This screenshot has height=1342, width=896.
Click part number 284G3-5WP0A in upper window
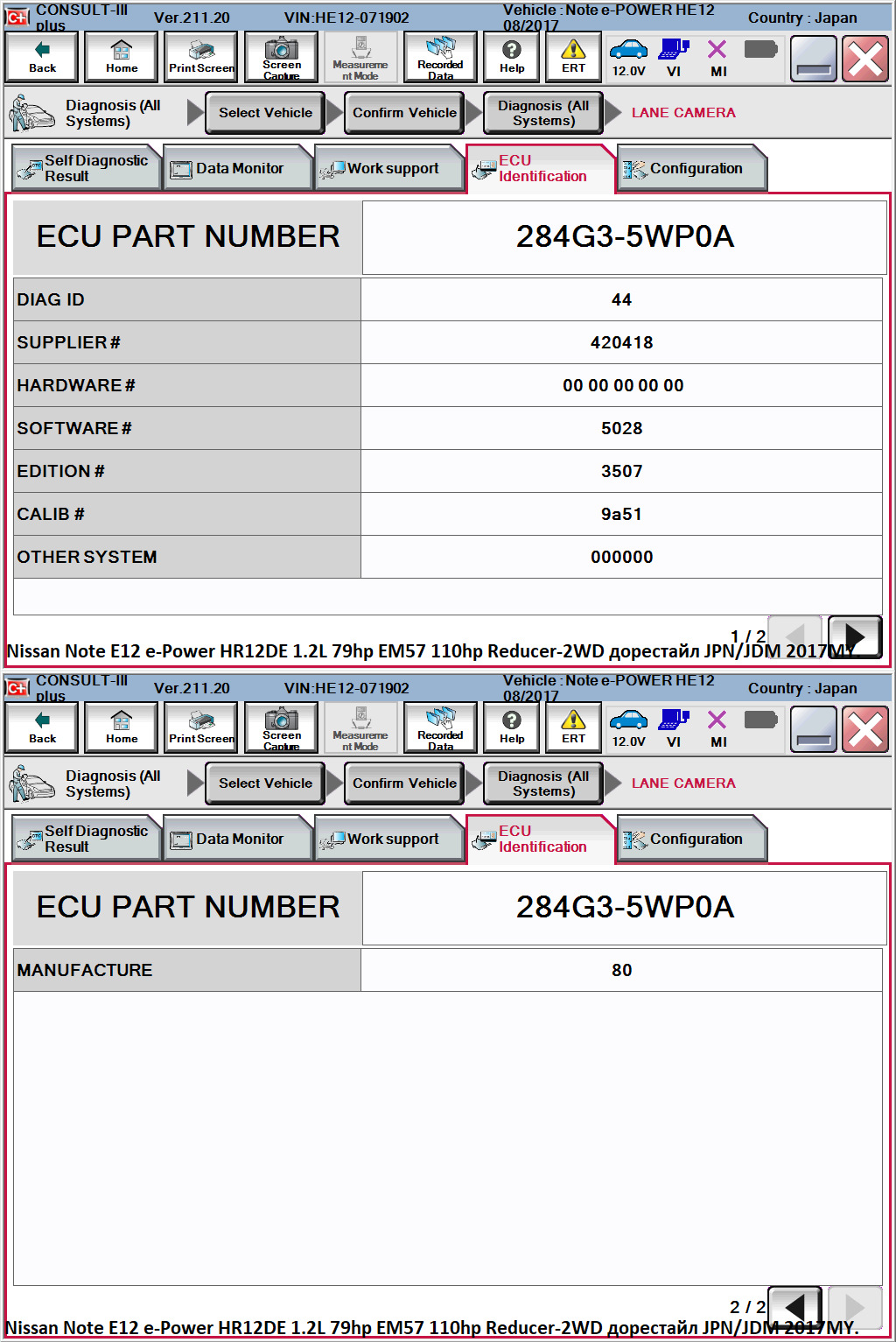[x=625, y=237]
